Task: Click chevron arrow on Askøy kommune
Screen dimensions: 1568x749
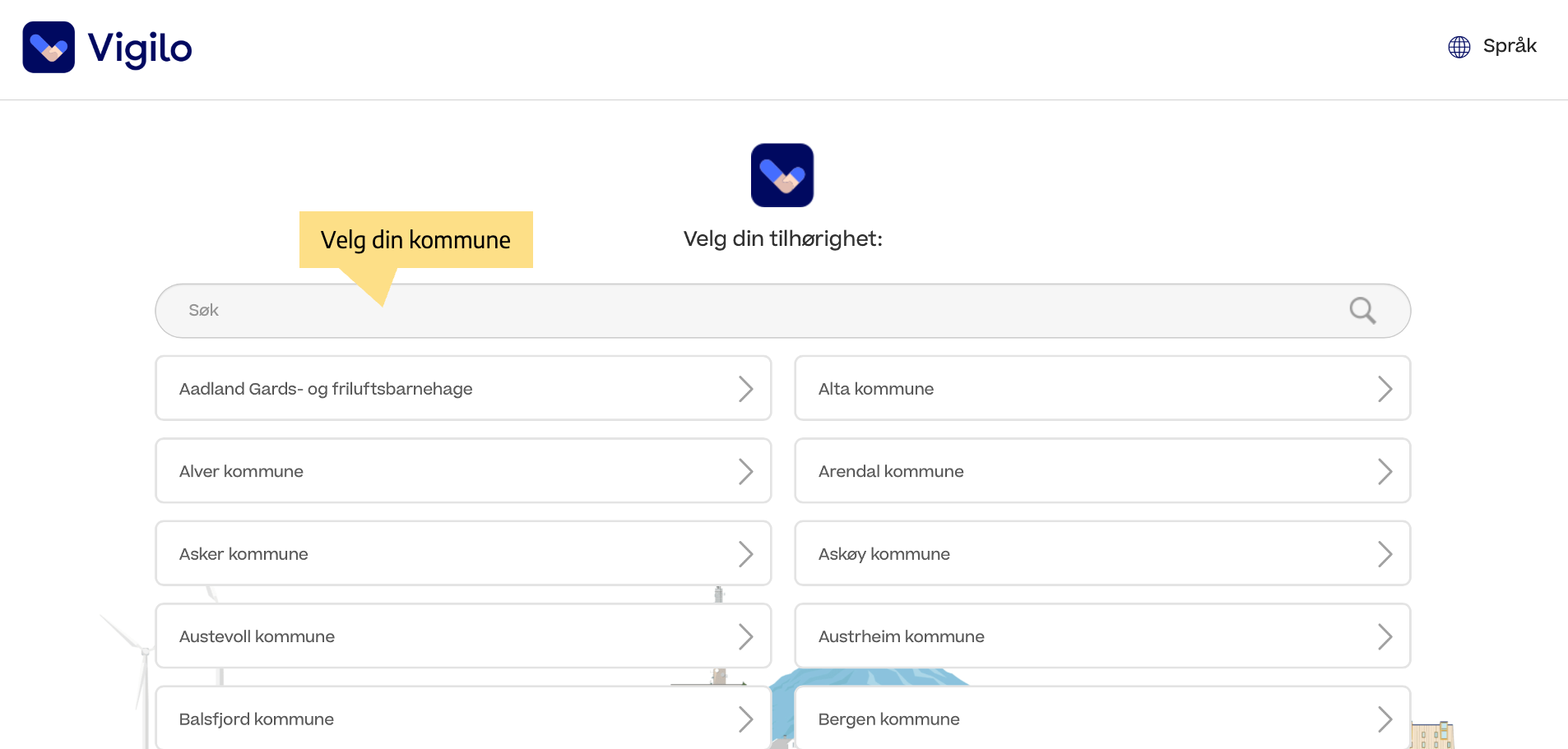Action: click(x=1385, y=554)
